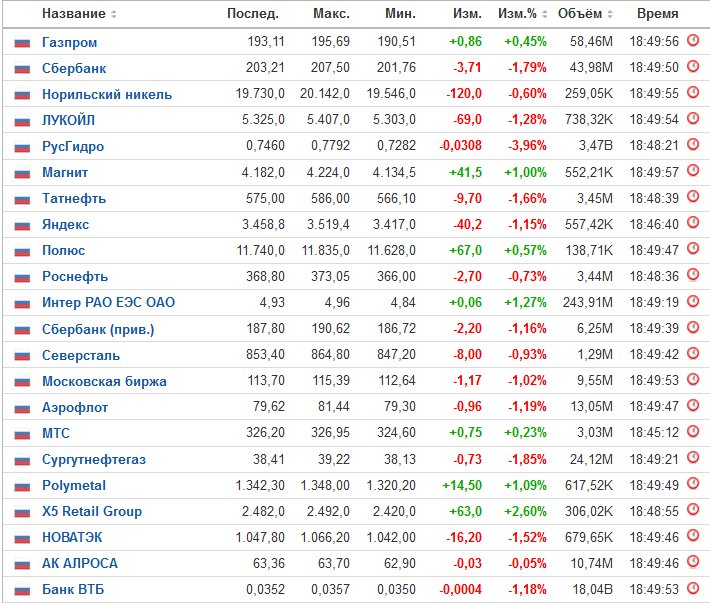Open the Сбербанк ordinary shares link

click(74, 68)
